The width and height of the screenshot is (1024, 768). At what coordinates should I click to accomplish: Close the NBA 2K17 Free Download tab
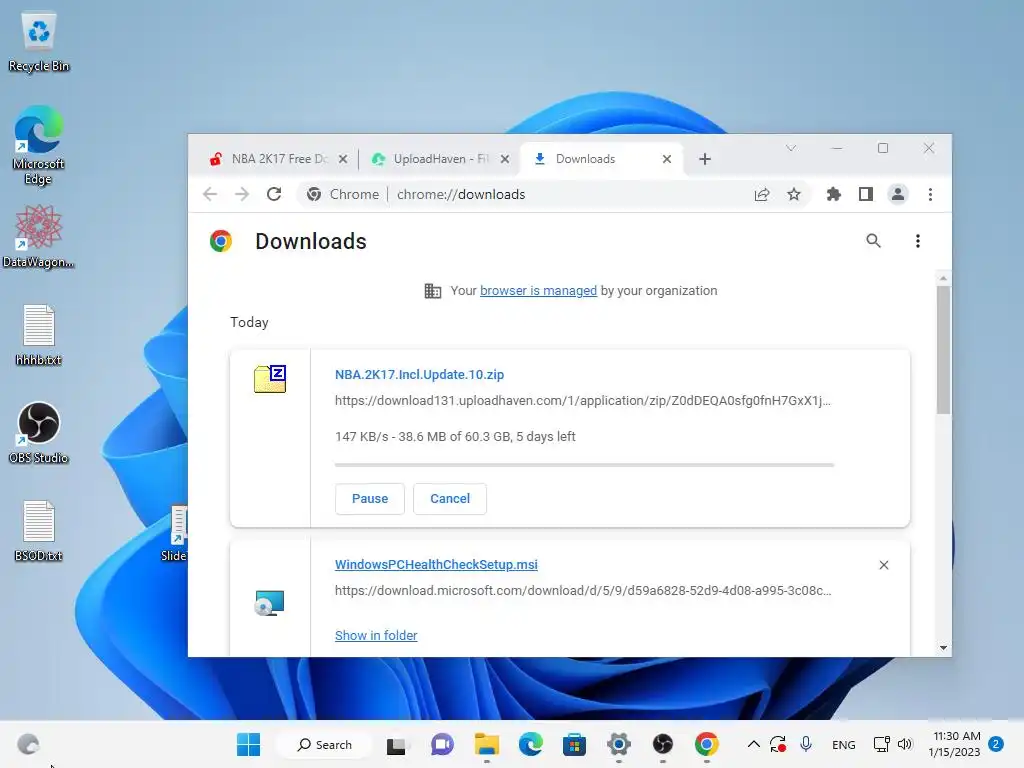343,159
